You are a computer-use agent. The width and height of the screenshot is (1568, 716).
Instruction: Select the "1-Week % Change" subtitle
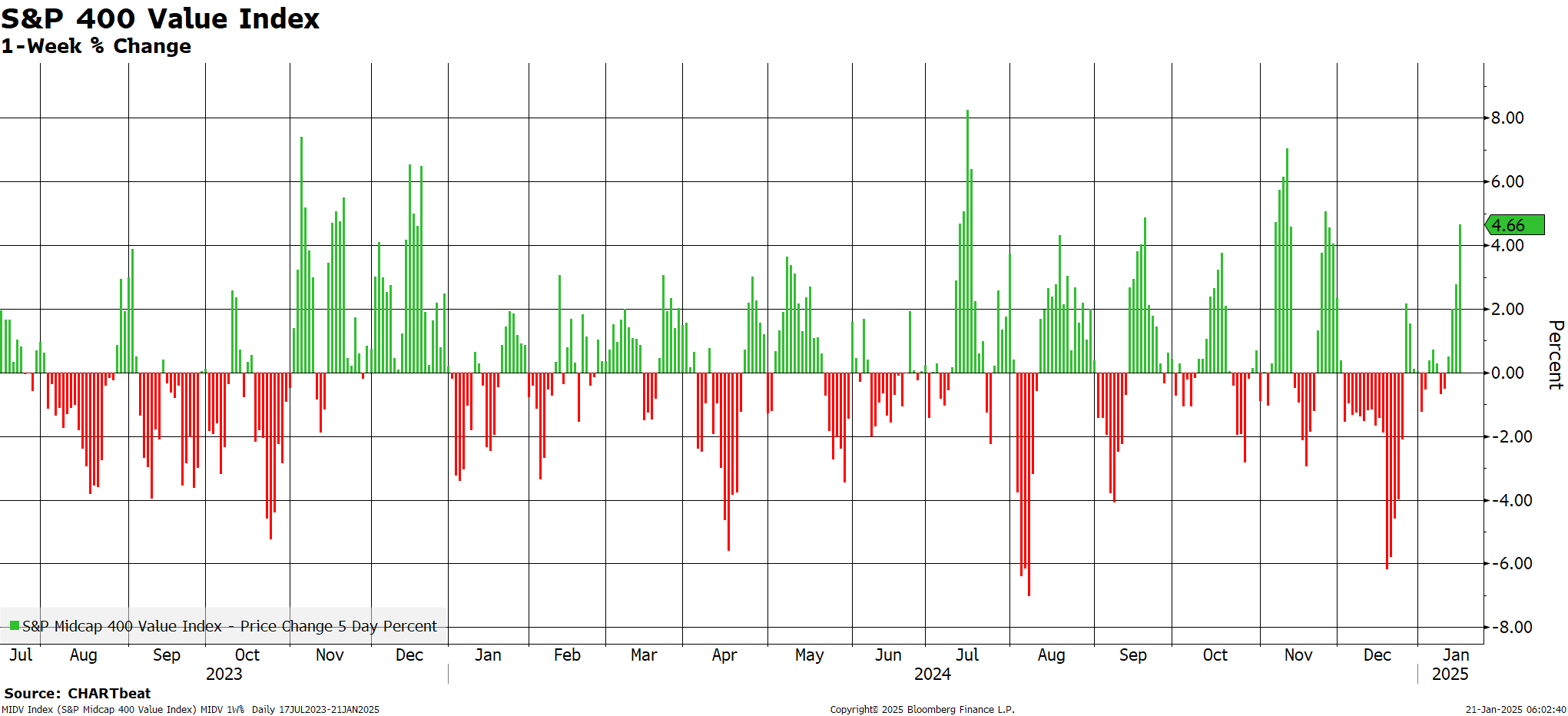96,46
